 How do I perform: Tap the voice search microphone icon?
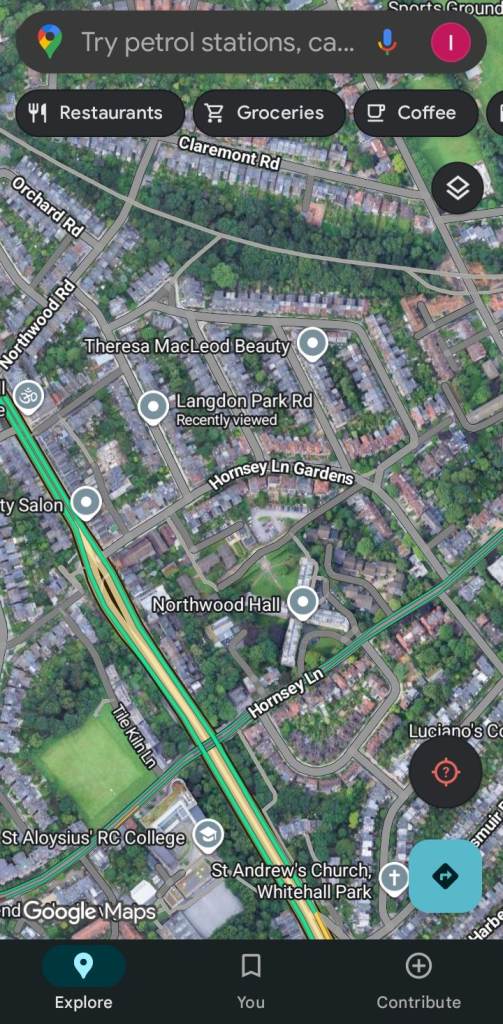pyautogui.click(x=387, y=42)
